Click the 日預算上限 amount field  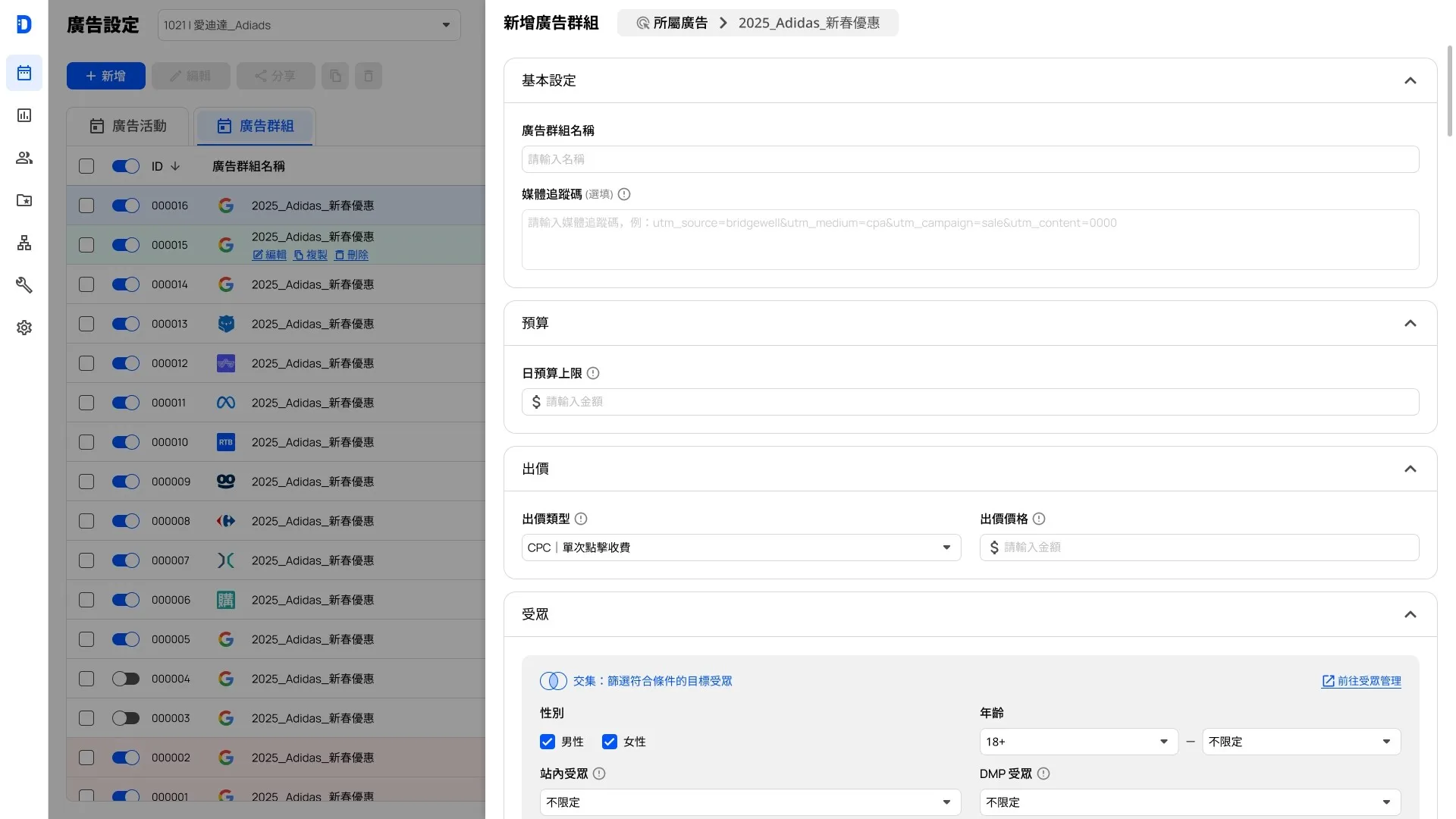tap(970, 402)
